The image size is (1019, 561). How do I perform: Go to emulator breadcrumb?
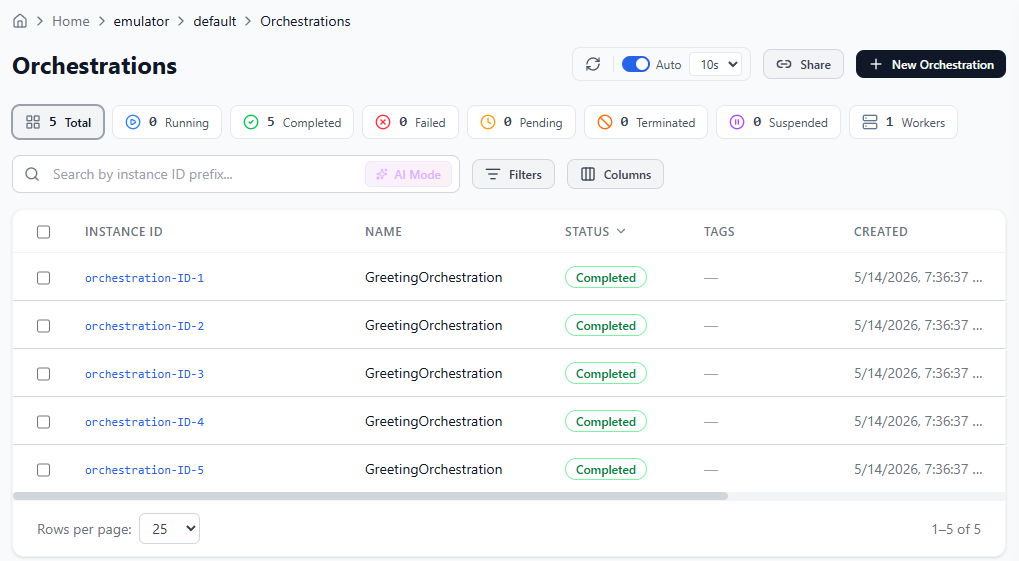coord(141,21)
